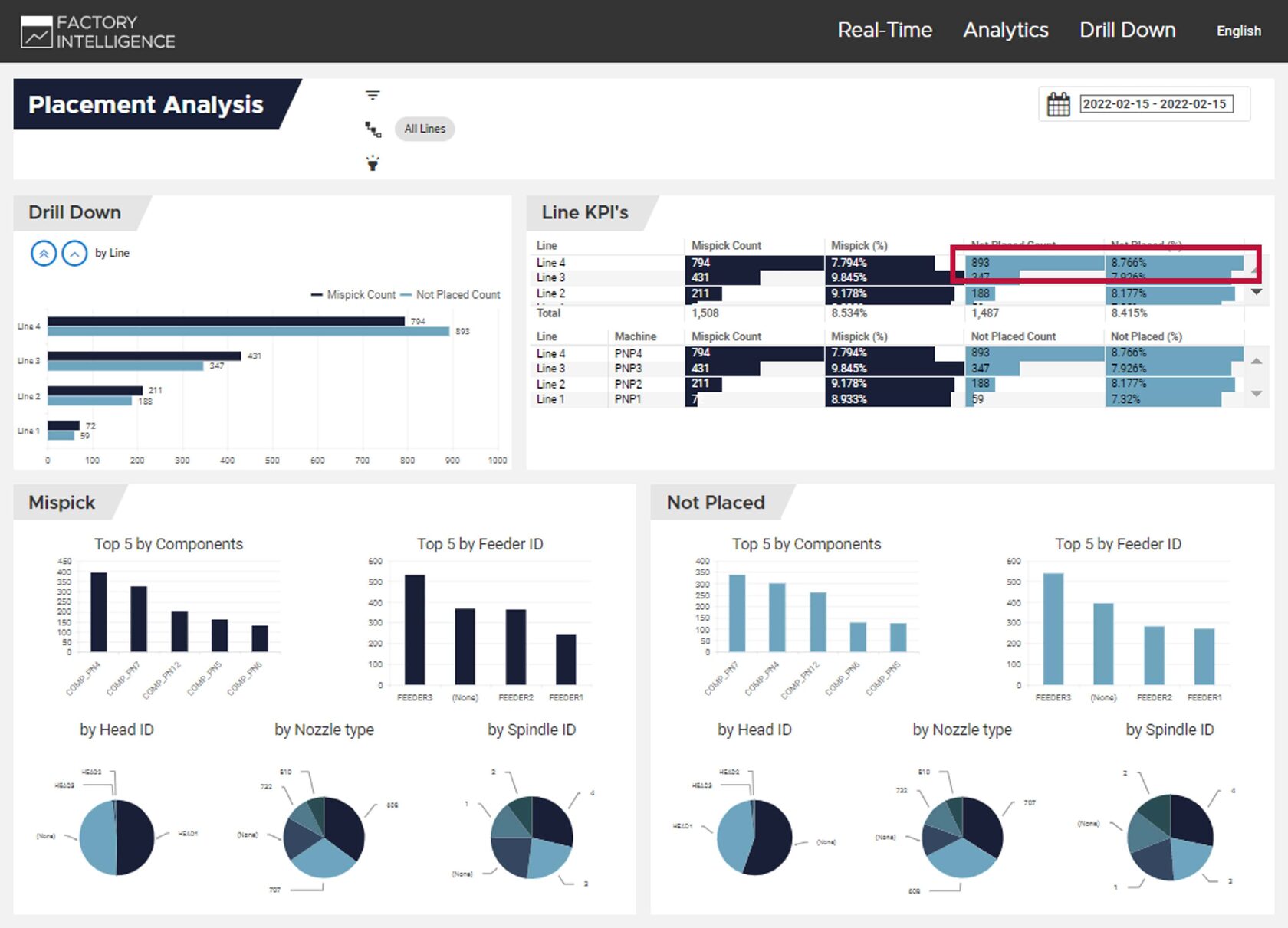The width and height of the screenshot is (1288, 928).
Task: Drill up to top level double-chevron button
Action: (44, 253)
